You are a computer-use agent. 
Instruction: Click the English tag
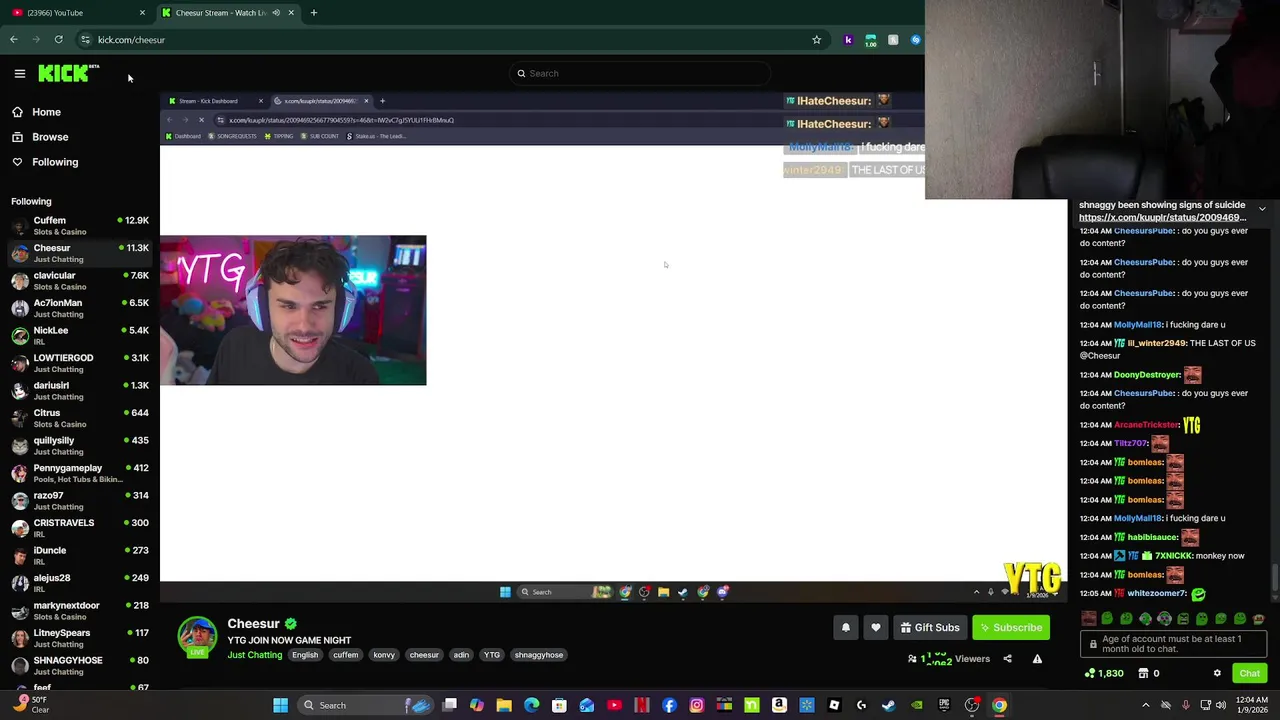305,655
